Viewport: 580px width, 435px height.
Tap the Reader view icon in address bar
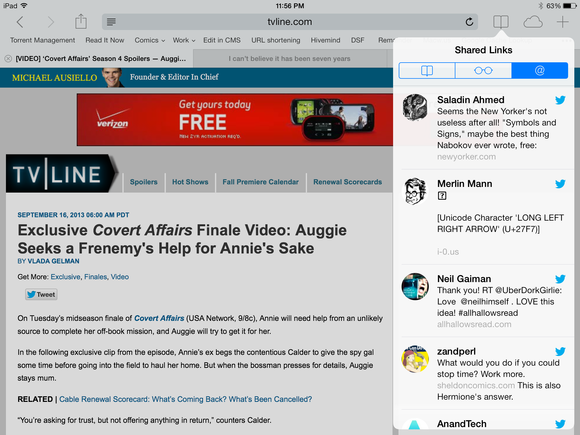point(111,22)
